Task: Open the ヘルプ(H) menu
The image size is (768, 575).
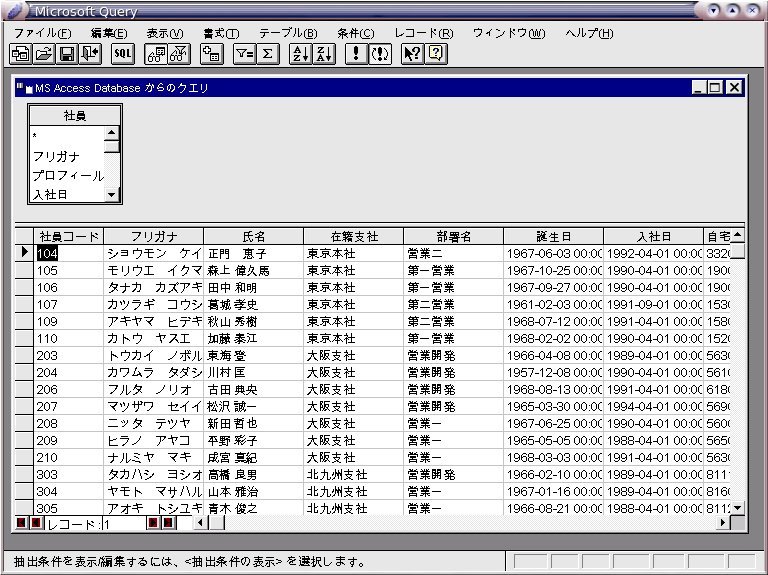Action: 589,33
